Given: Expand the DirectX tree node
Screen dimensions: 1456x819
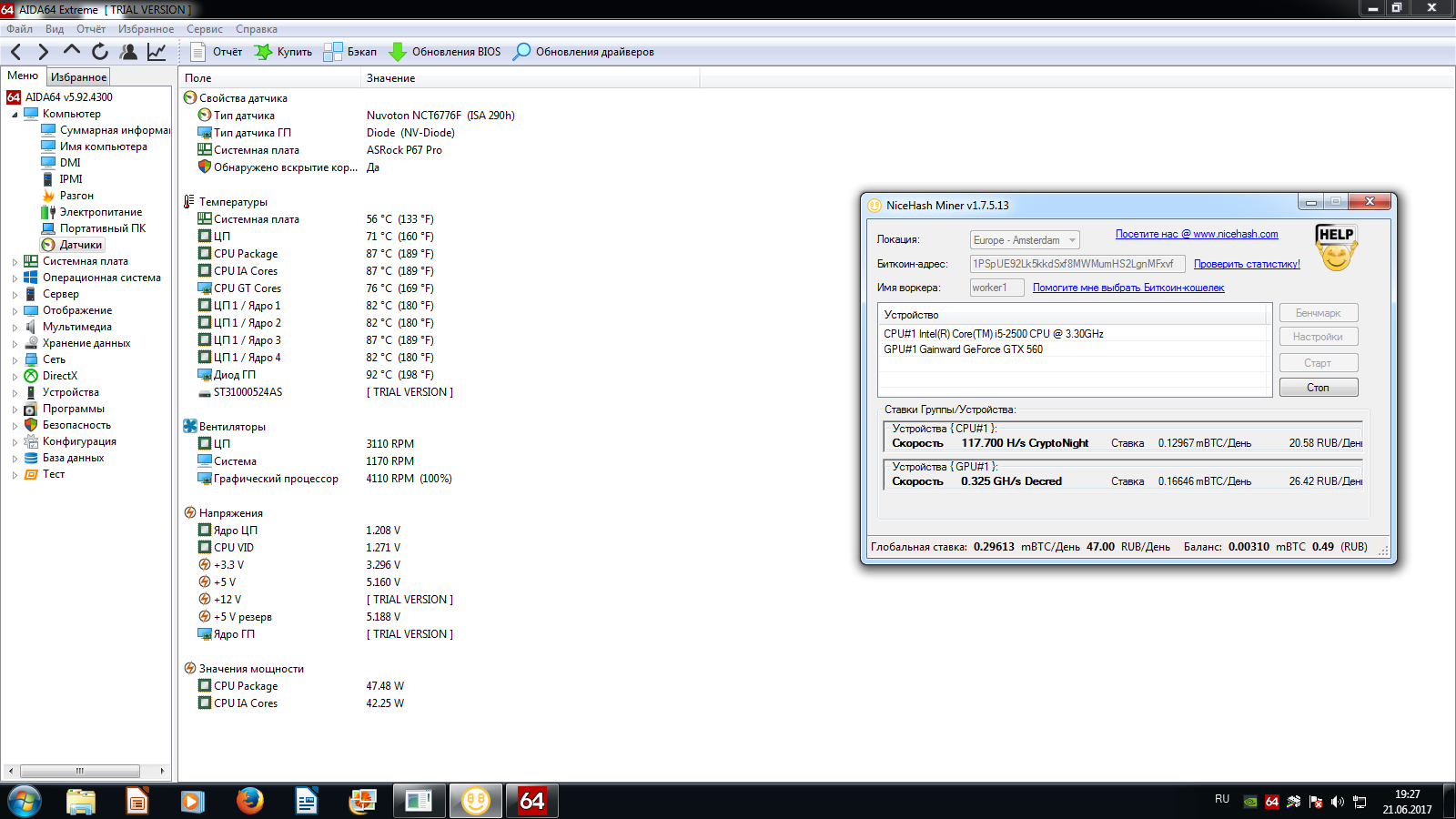Looking at the screenshot, I should (15, 377).
